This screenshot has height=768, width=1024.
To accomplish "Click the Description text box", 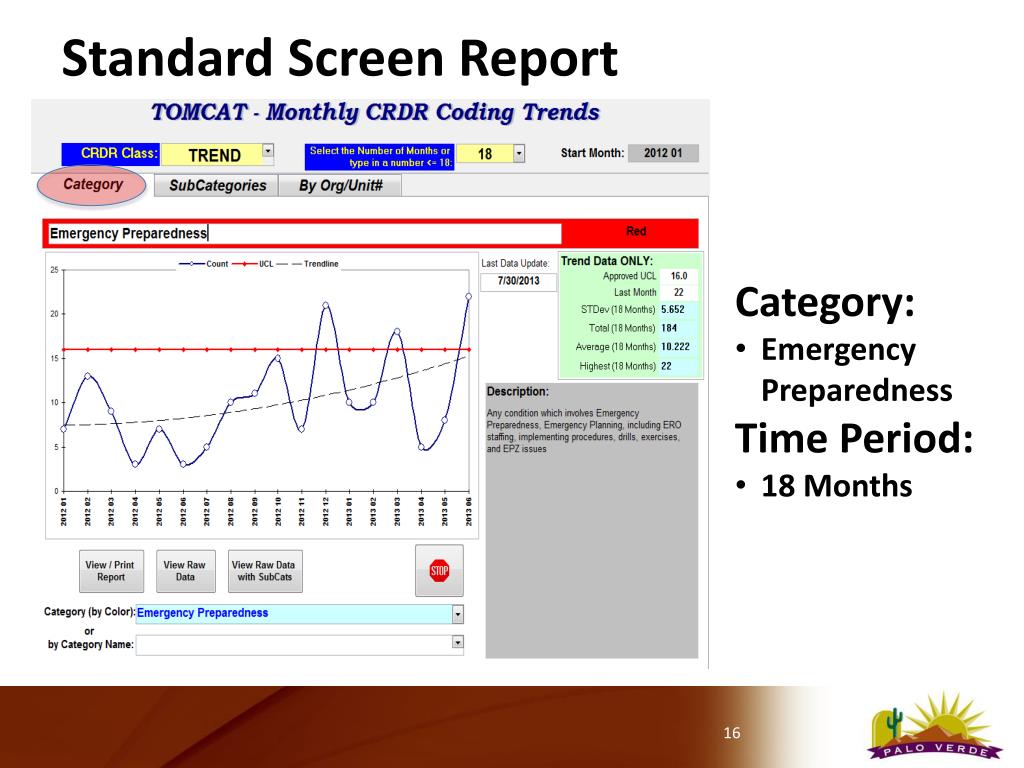I will pos(592,520).
